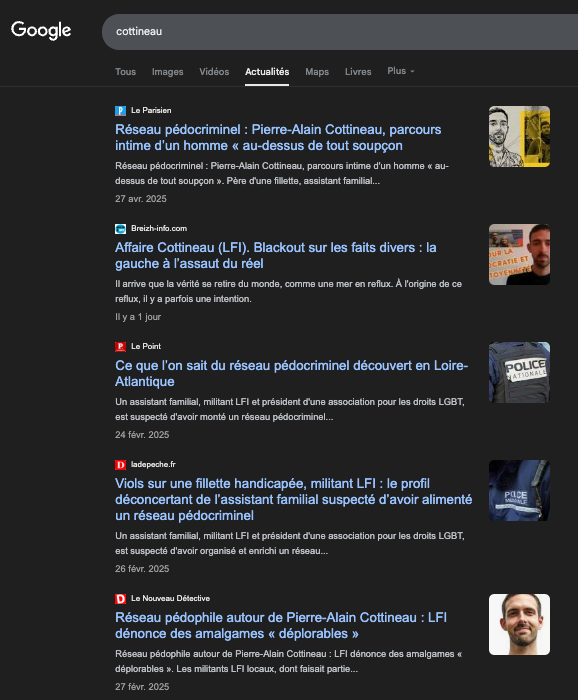Click the Le Point source name
The width and height of the screenshot is (578, 700).
coord(146,346)
